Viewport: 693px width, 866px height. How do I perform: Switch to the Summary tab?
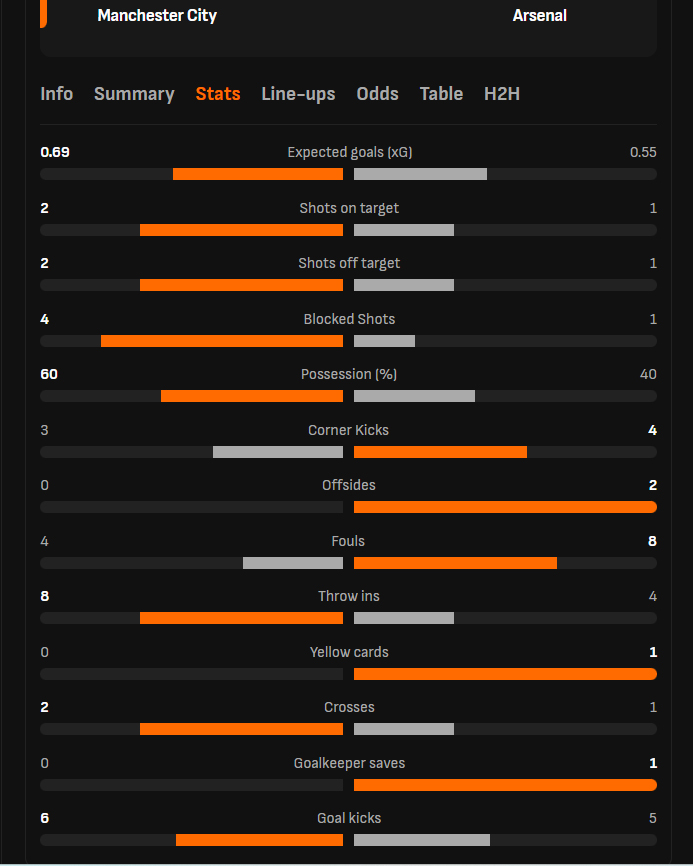[x=134, y=94]
